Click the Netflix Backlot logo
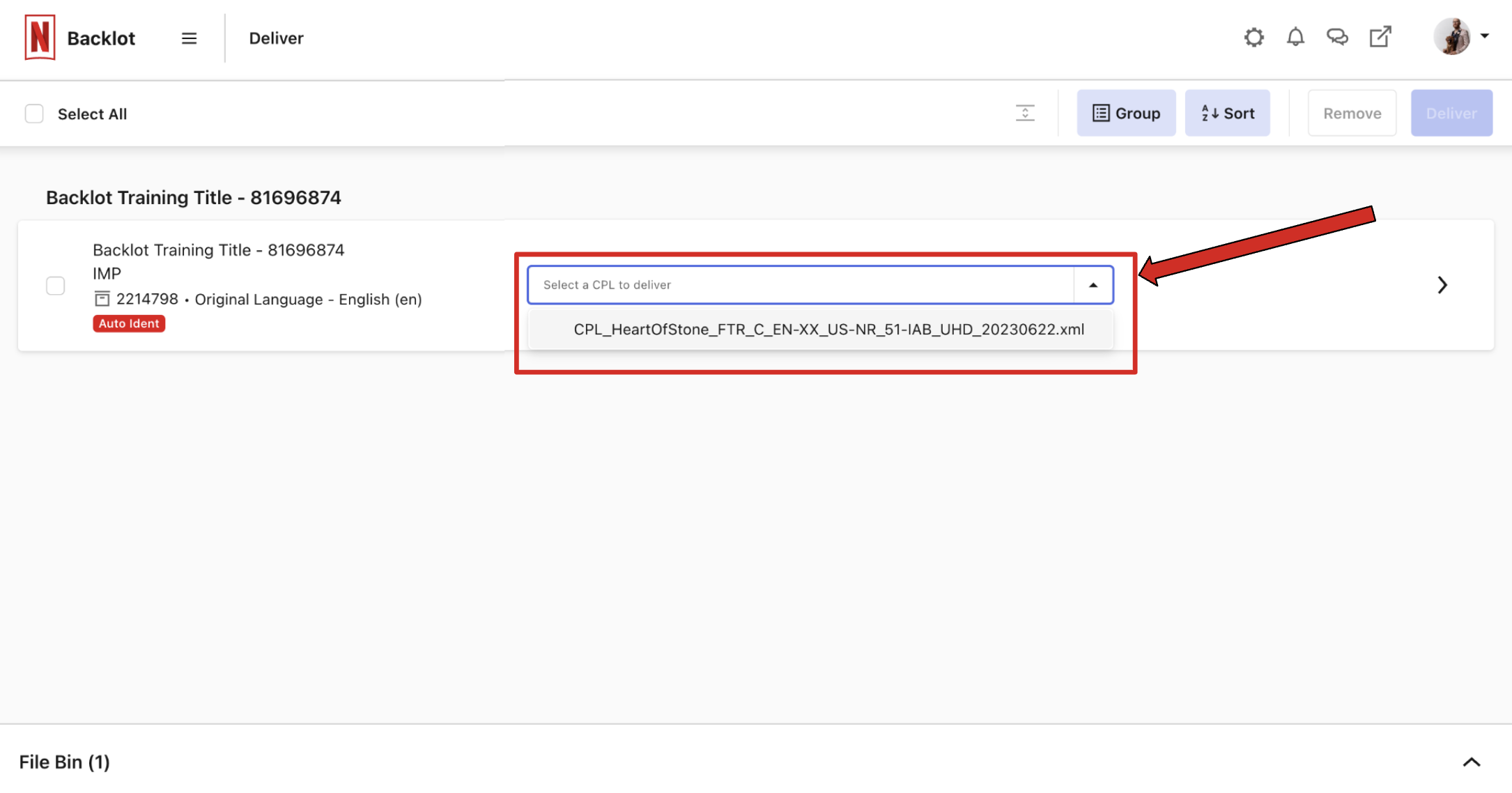The width and height of the screenshot is (1512, 793). [x=40, y=38]
